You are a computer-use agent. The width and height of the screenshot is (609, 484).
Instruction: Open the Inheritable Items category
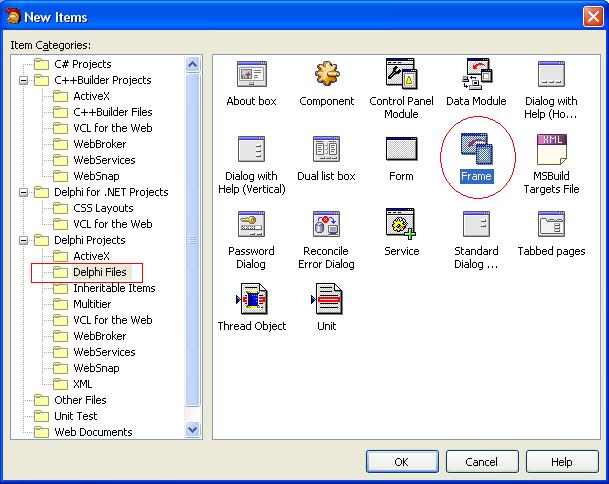[114, 288]
